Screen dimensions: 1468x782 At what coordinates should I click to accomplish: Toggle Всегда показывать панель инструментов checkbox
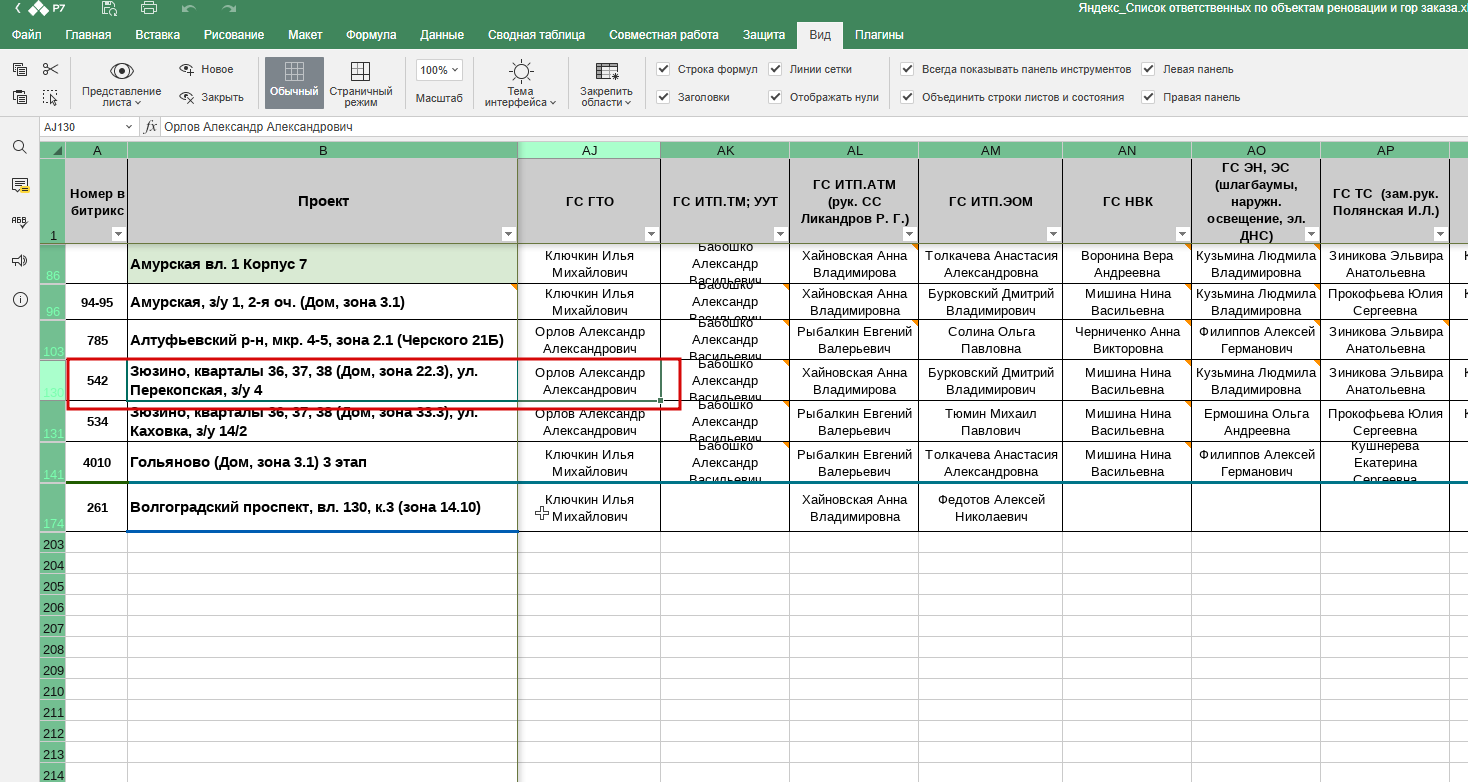coord(907,69)
